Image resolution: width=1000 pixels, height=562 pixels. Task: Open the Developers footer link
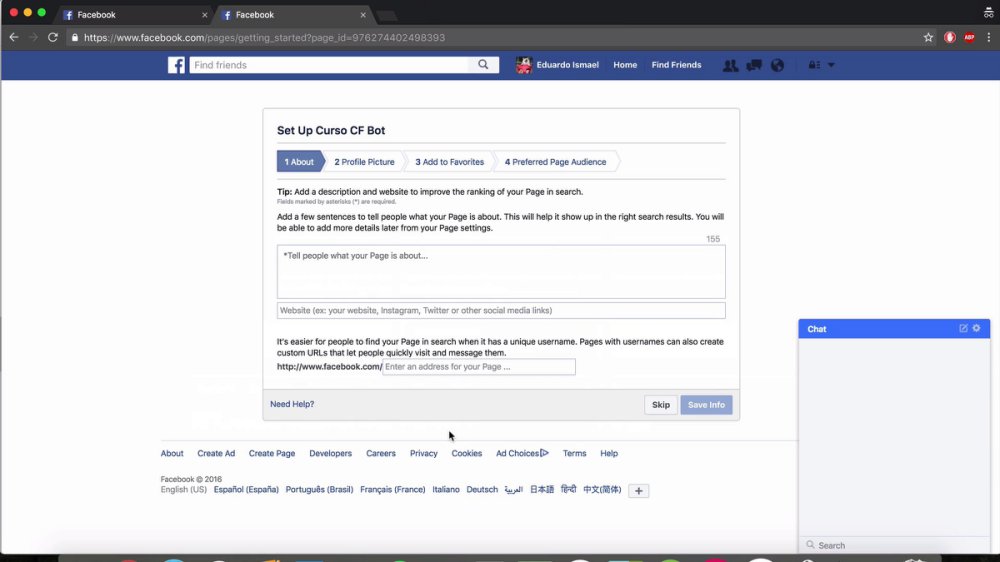click(x=330, y=454)
